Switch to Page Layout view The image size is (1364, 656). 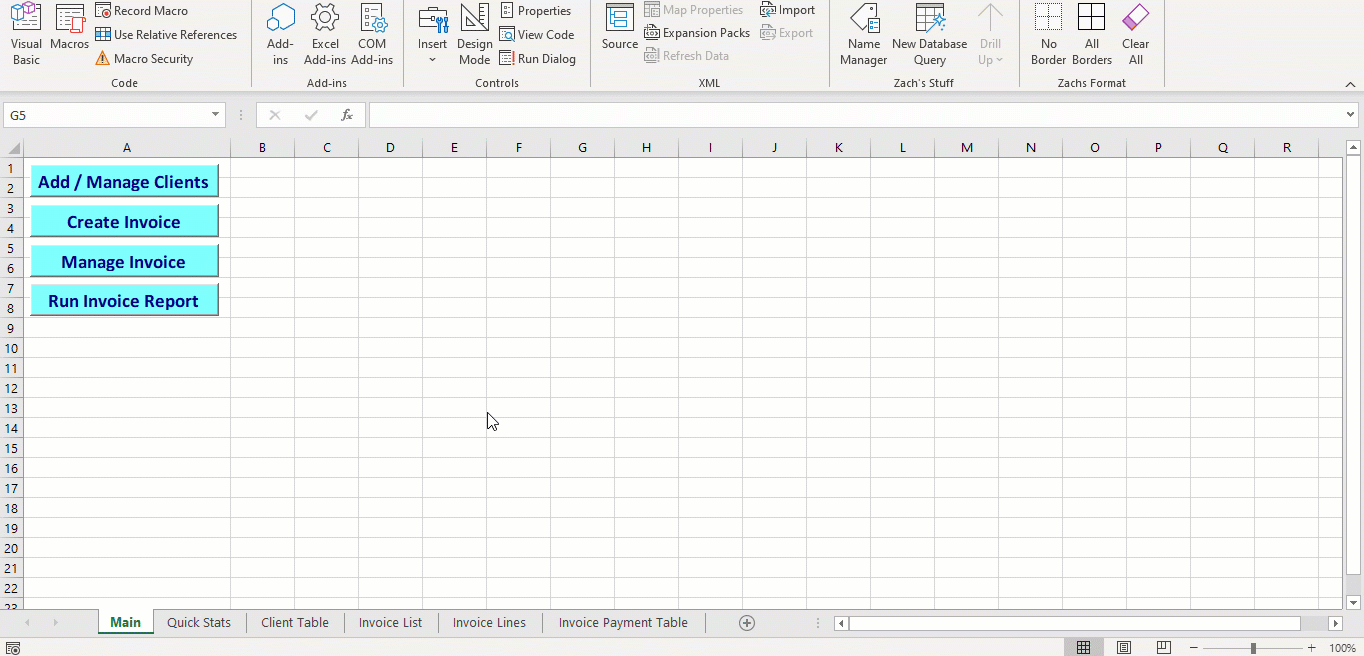[1124, 648]
